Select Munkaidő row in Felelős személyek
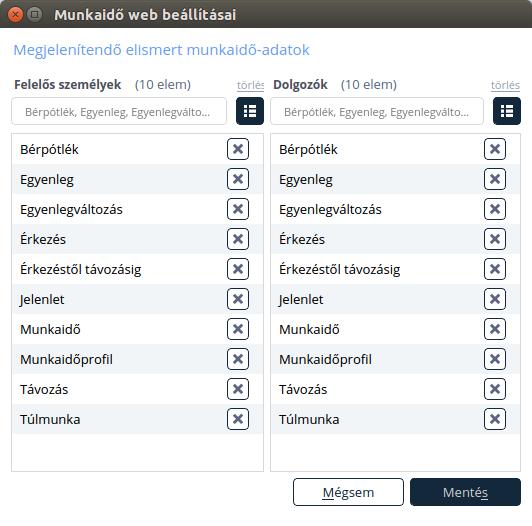 (x=137, y=329)
